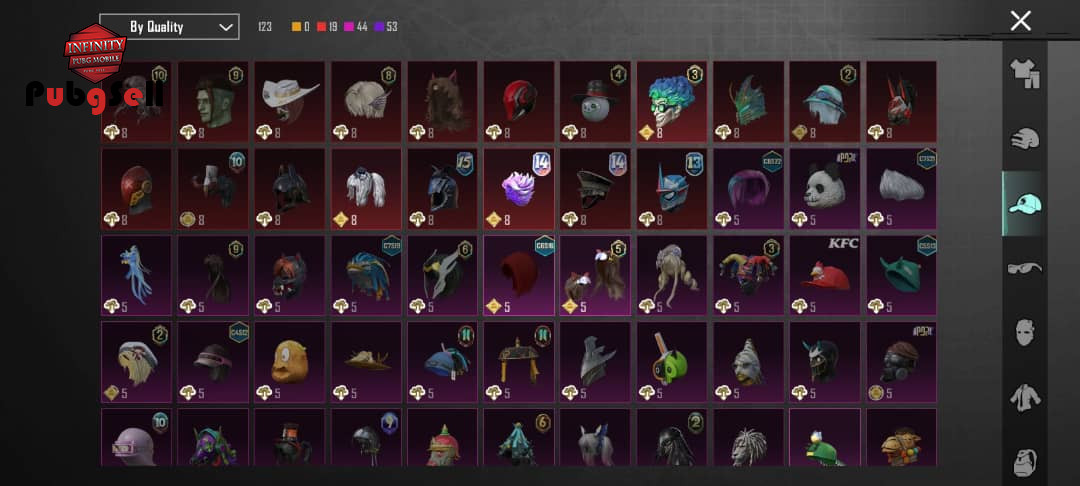
Task: Filter by red quality color count
Action: [x=327, y=27]
